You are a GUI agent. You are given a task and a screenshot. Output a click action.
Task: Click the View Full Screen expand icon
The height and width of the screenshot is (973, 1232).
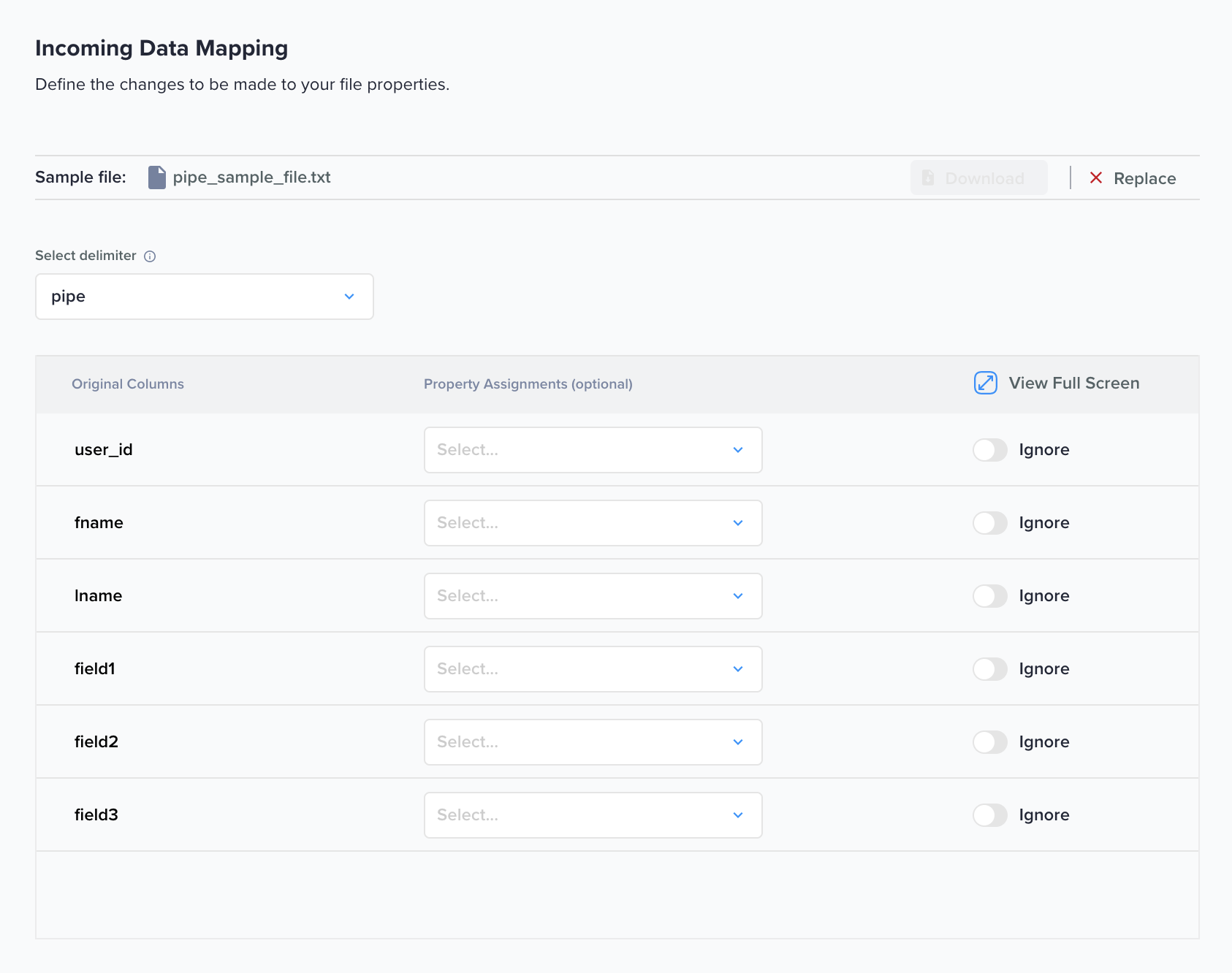(985, 383)
